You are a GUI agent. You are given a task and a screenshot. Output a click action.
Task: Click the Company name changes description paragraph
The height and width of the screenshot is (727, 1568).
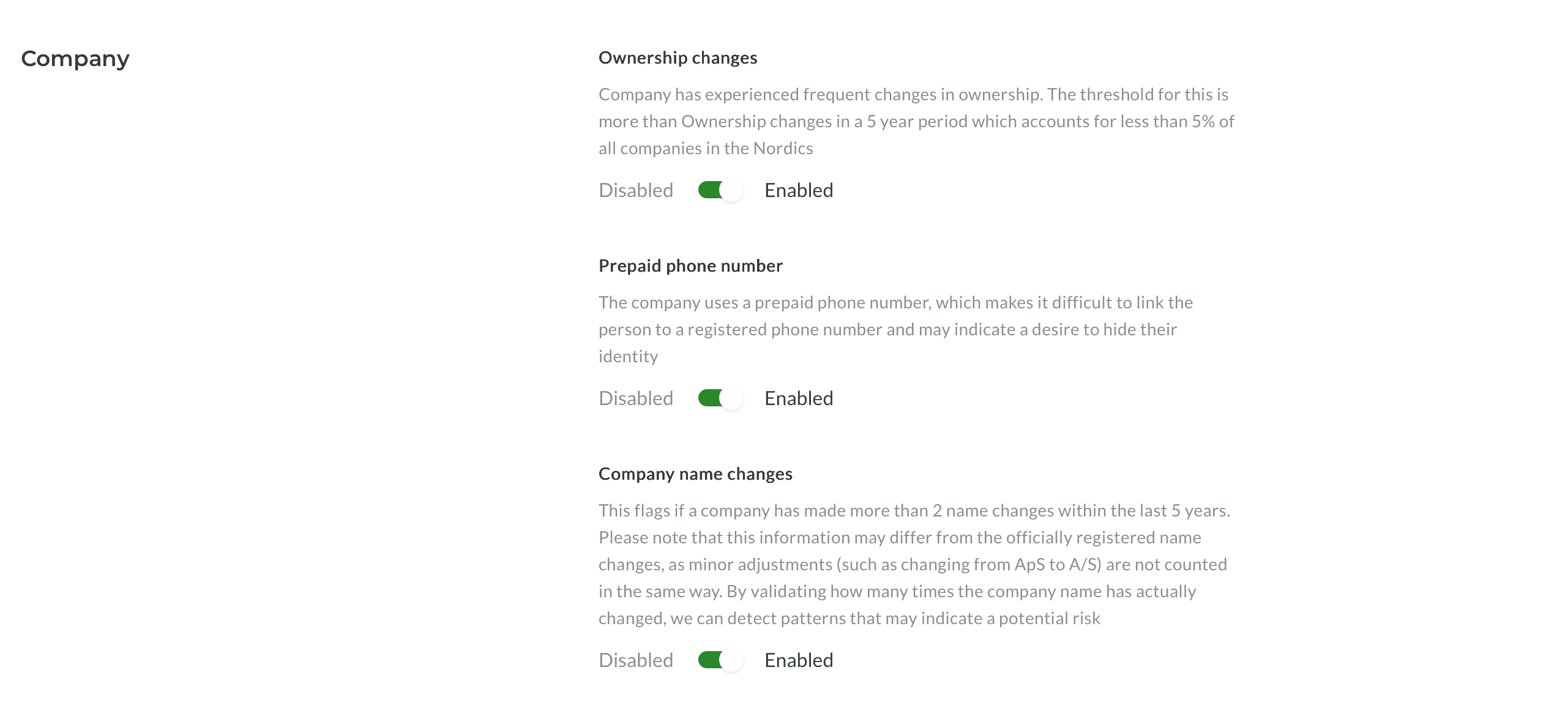click(x=914, y=564)
